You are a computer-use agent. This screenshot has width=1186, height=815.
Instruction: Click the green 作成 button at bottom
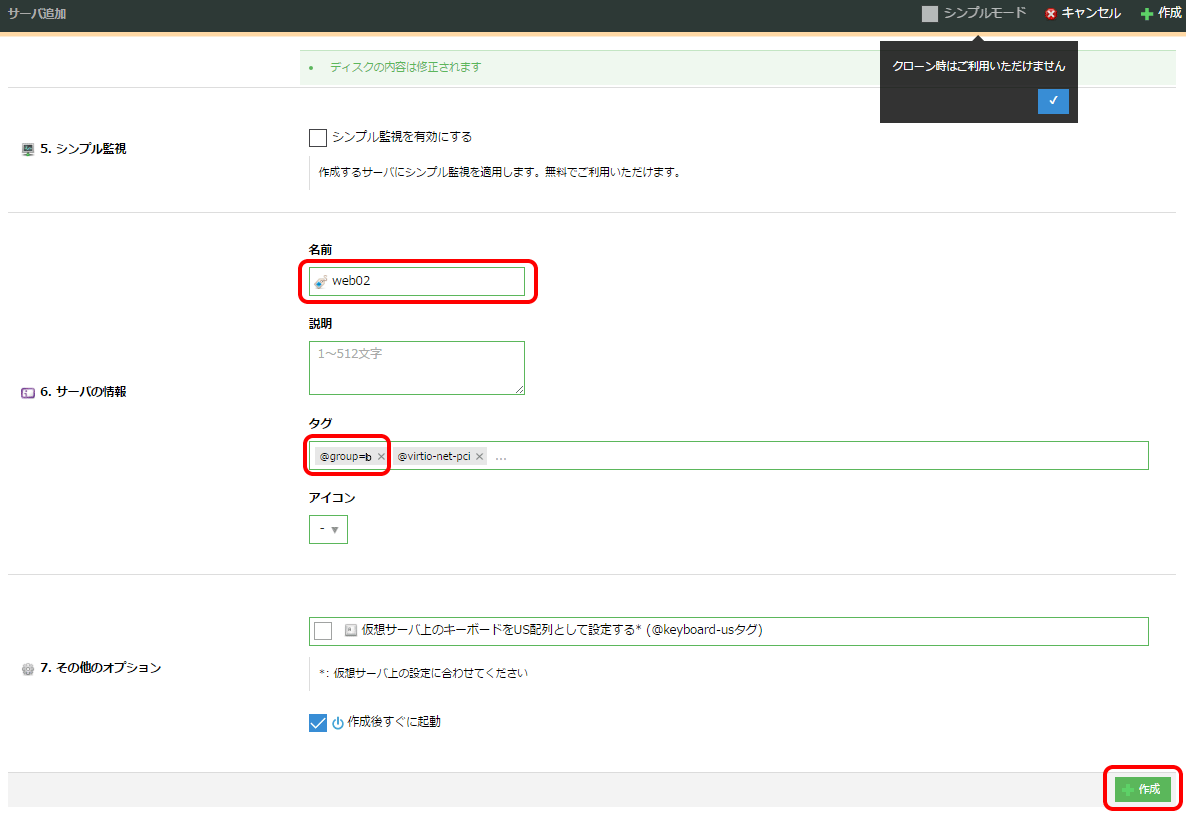click(x=1142, y=789)
